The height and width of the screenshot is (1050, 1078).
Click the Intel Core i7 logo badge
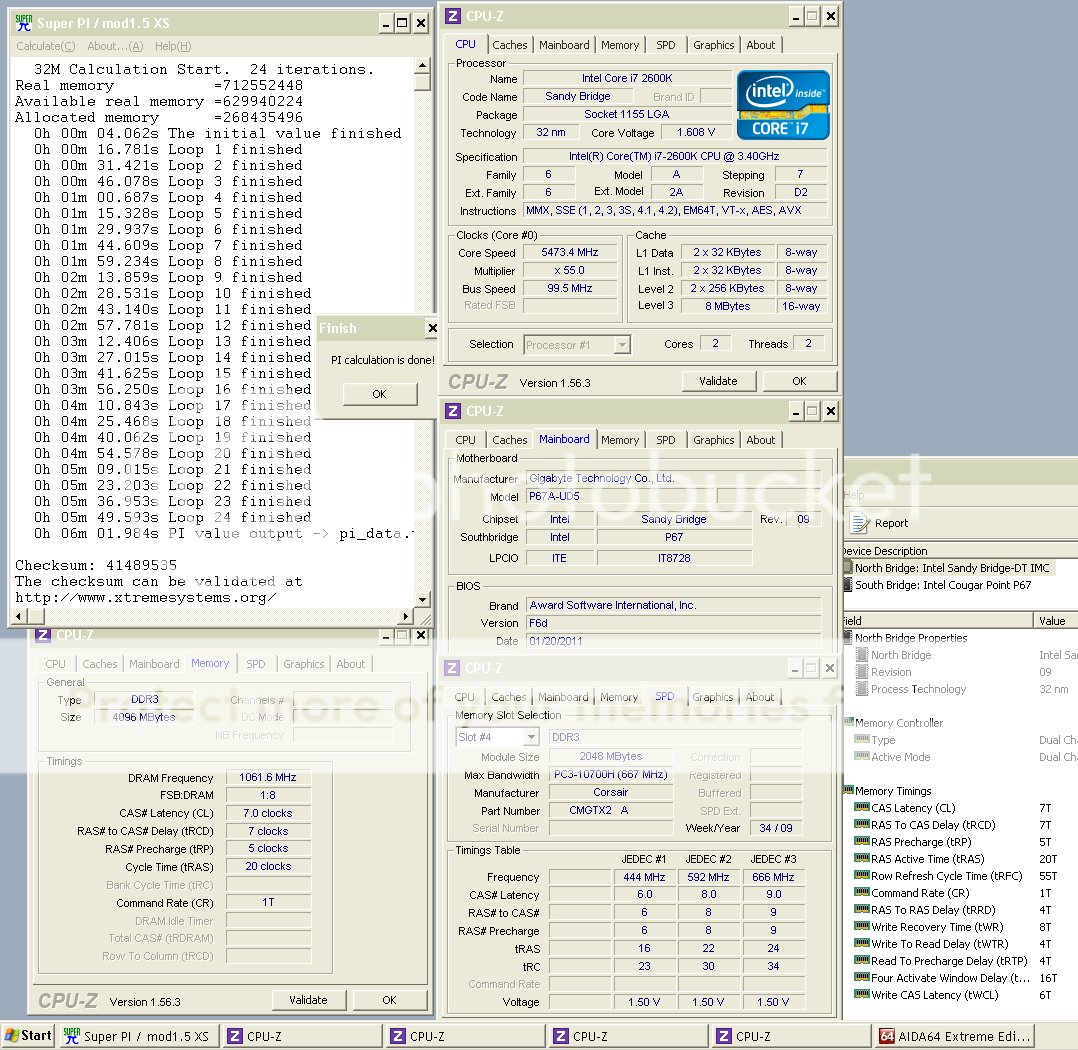[783, 105]
